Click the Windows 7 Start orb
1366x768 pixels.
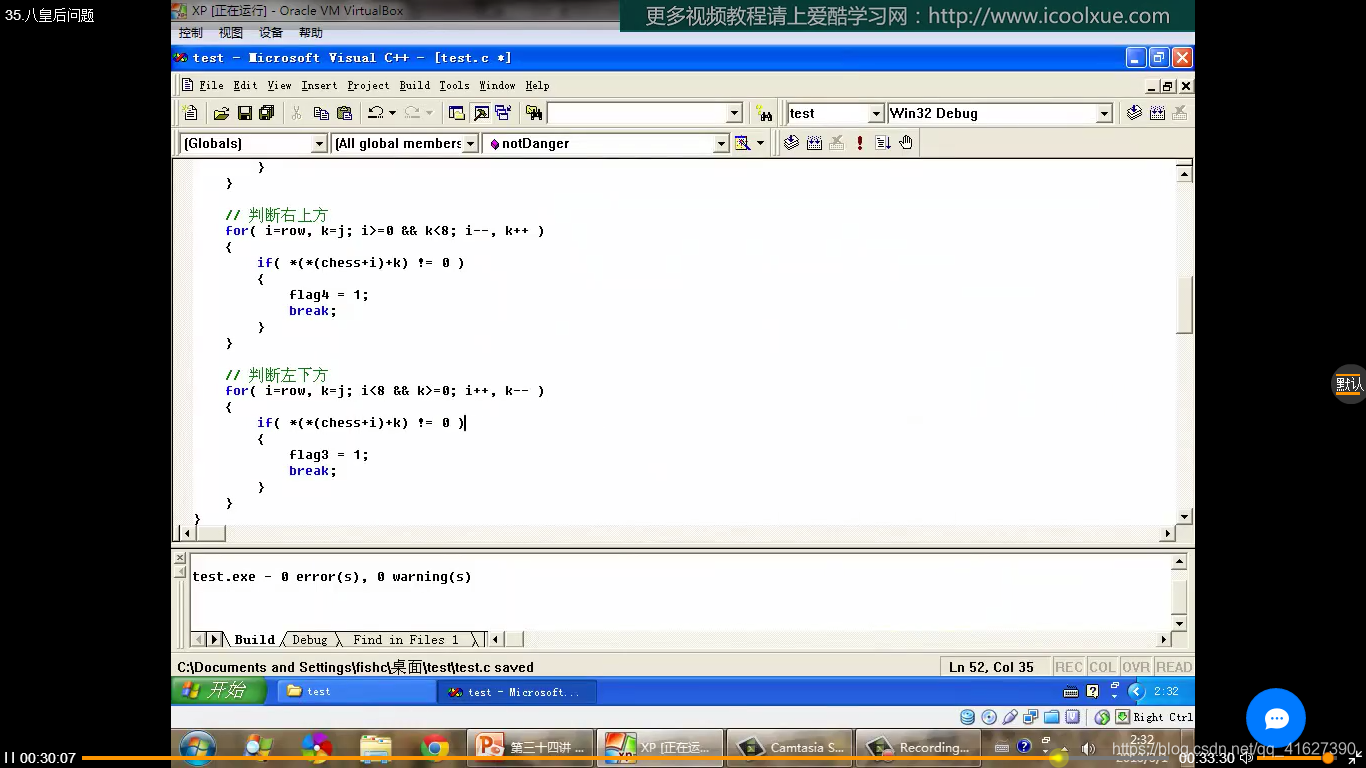click(x=198, y=747)
